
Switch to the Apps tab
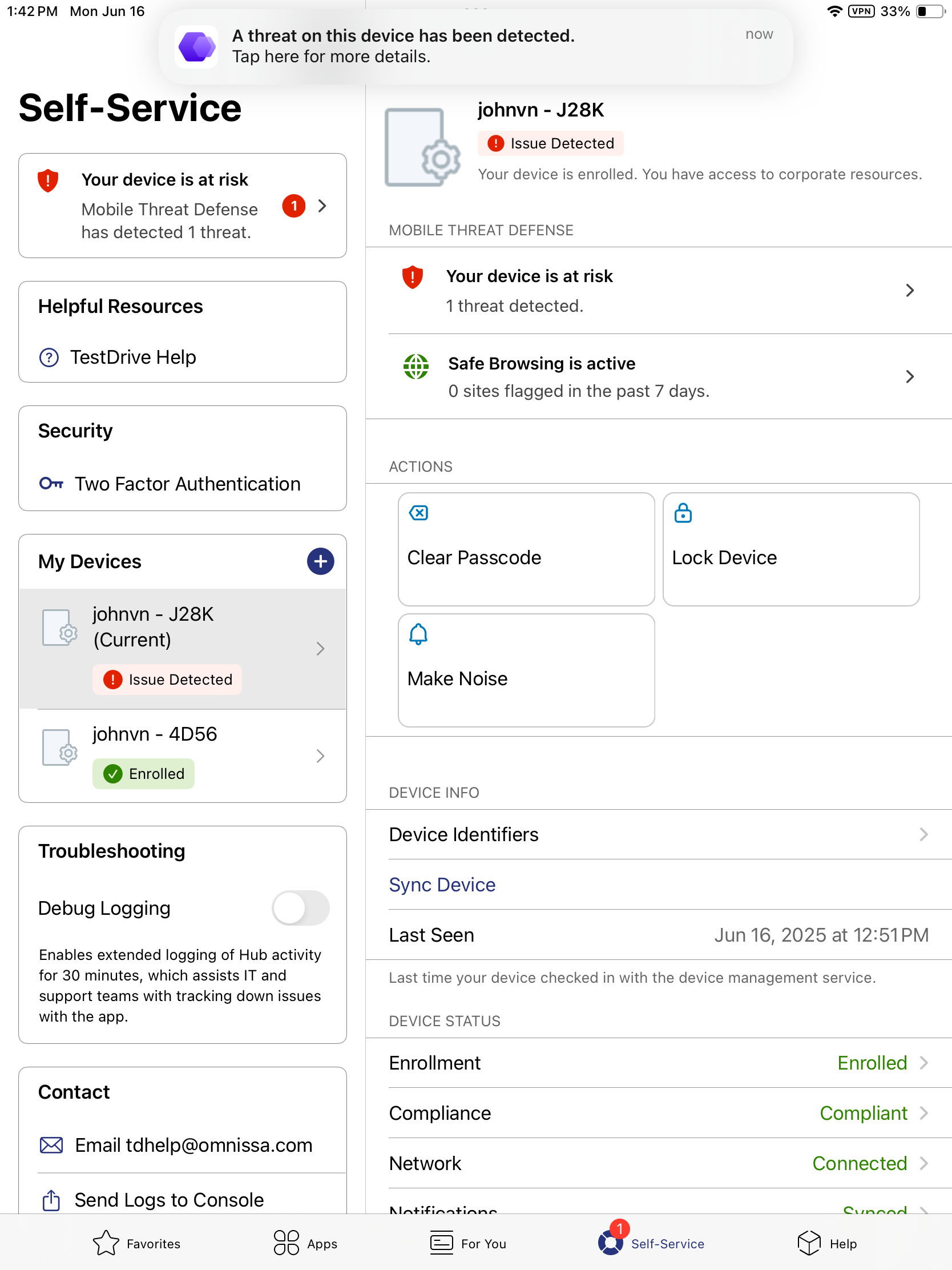coord(305,1243)
